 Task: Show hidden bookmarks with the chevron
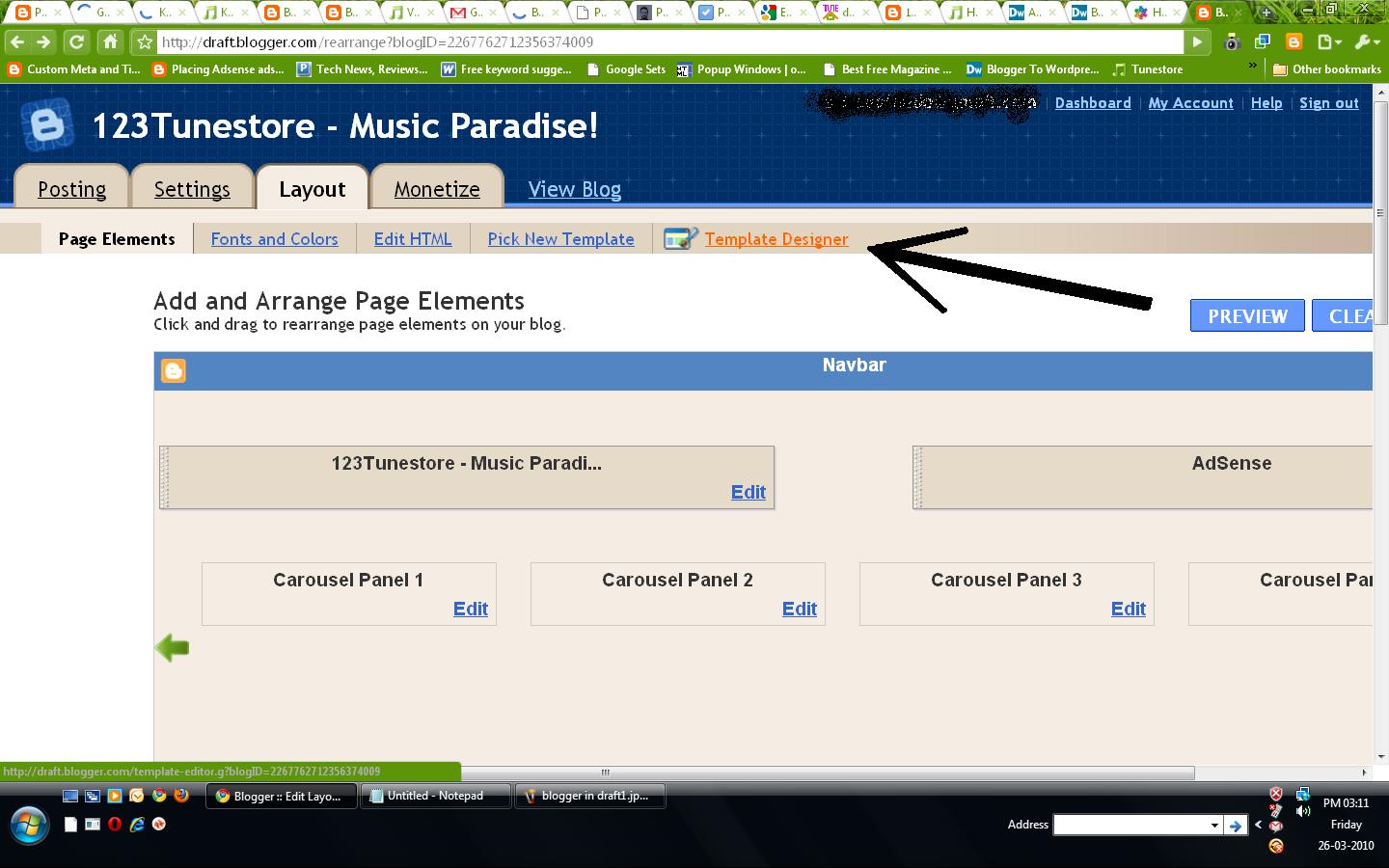click(1252, 68)
